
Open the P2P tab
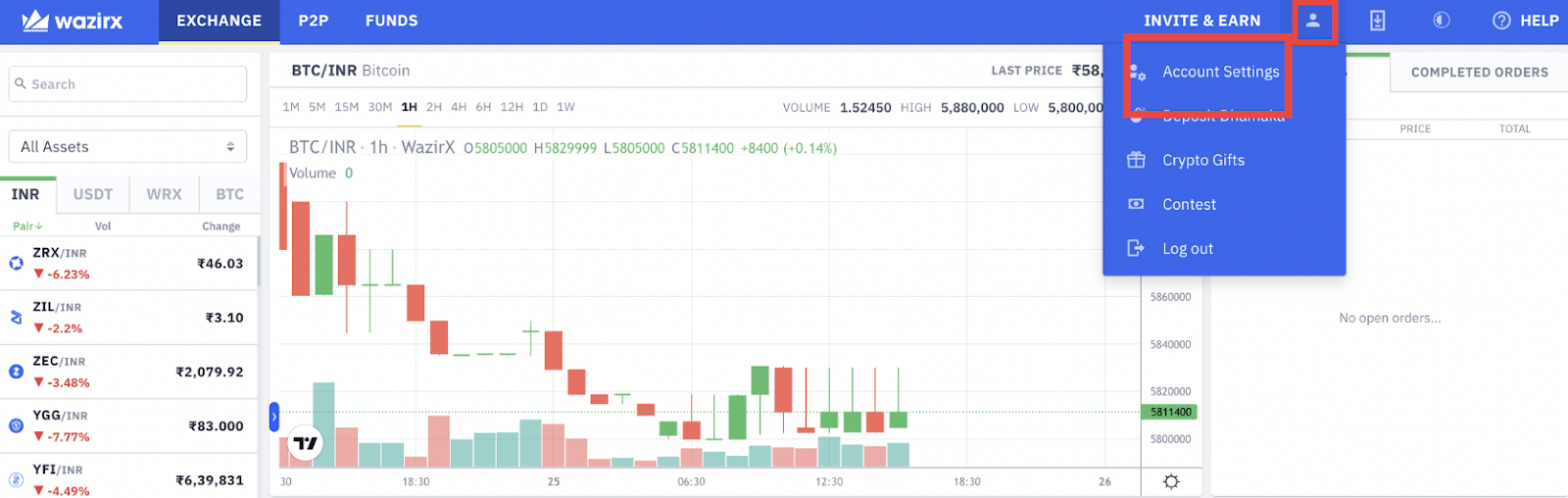[x=314, y=21]
